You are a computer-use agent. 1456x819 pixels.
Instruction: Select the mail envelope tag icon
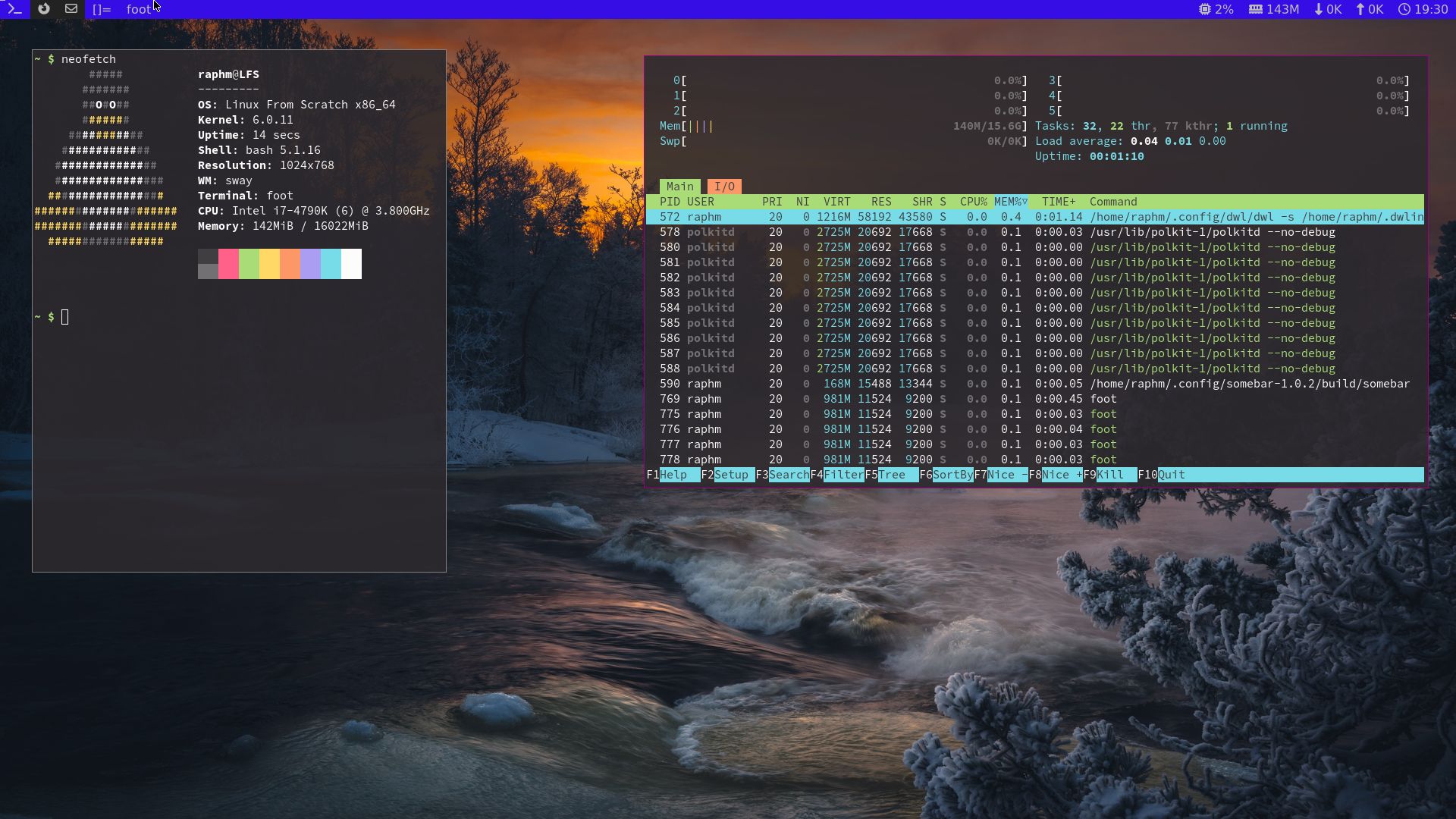click(71, 9)
